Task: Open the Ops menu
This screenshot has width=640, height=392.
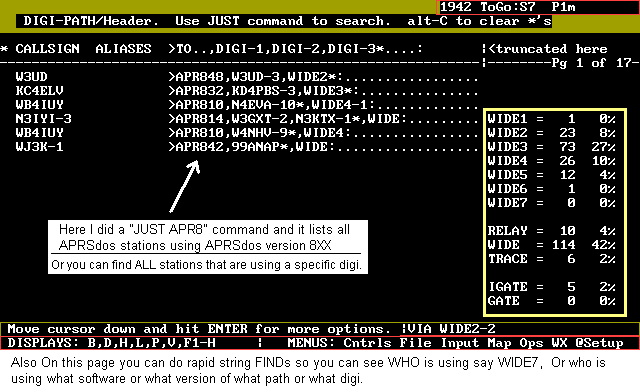Action: click(531, 343)
